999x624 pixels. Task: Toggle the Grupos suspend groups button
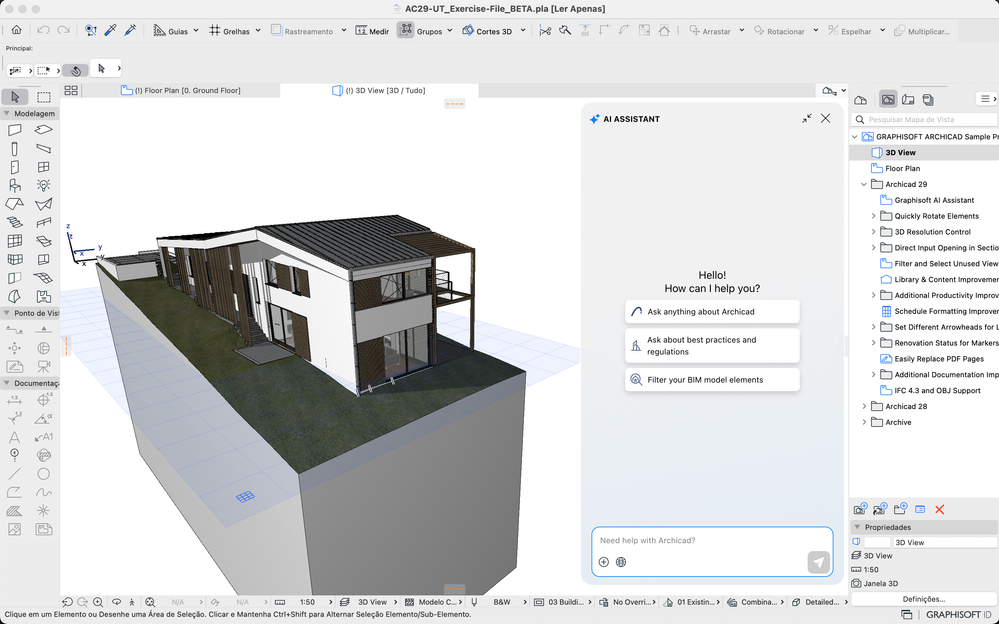click(405, 31)
